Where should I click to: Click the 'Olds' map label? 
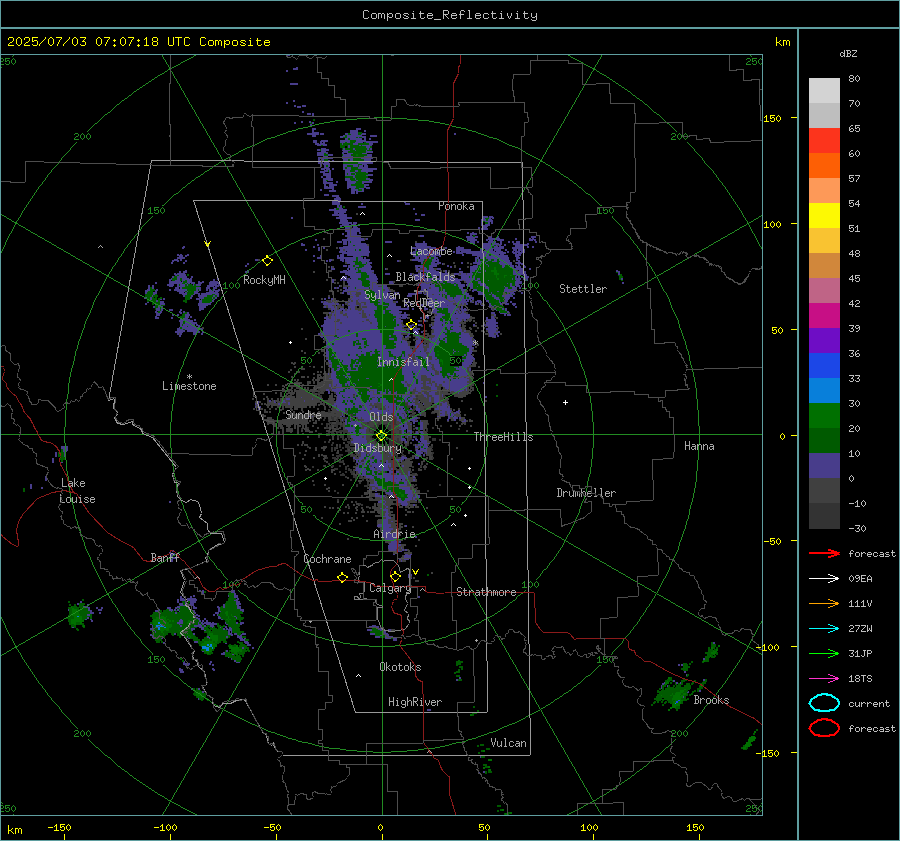[381, 417]
